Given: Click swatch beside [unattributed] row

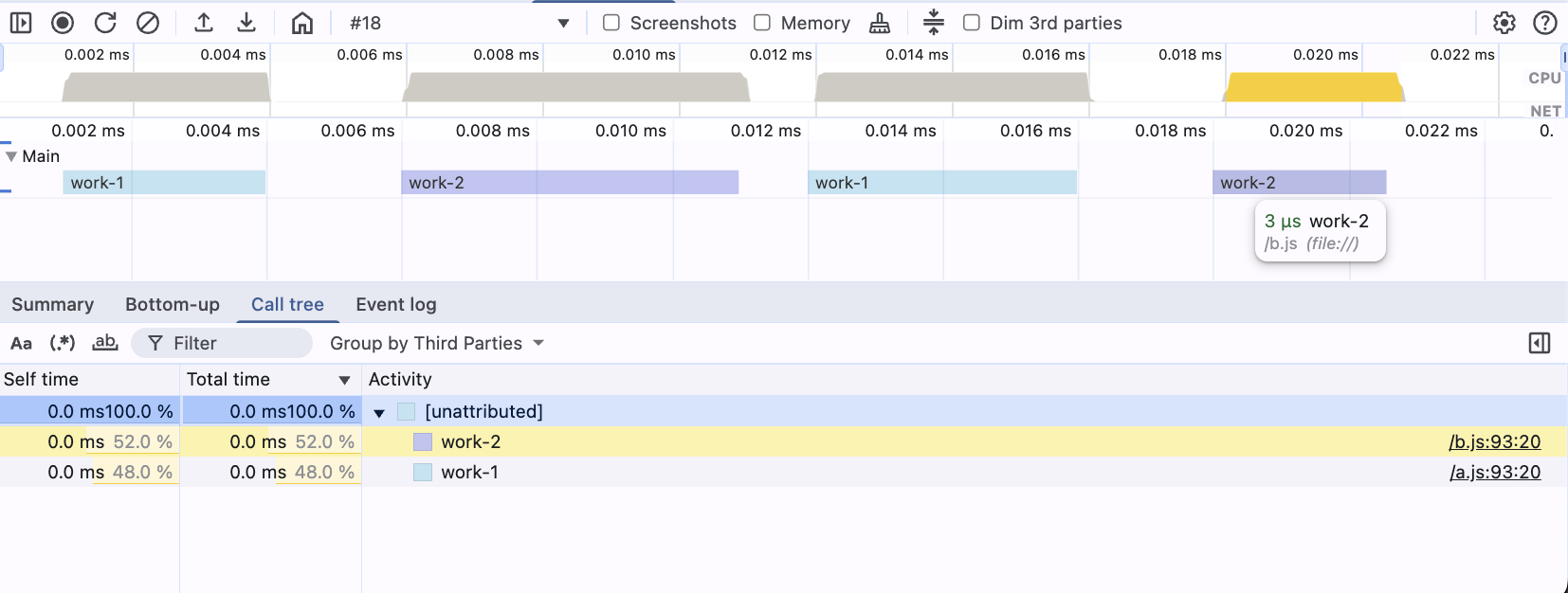Looking at the screenshot, I should [407, 411].
